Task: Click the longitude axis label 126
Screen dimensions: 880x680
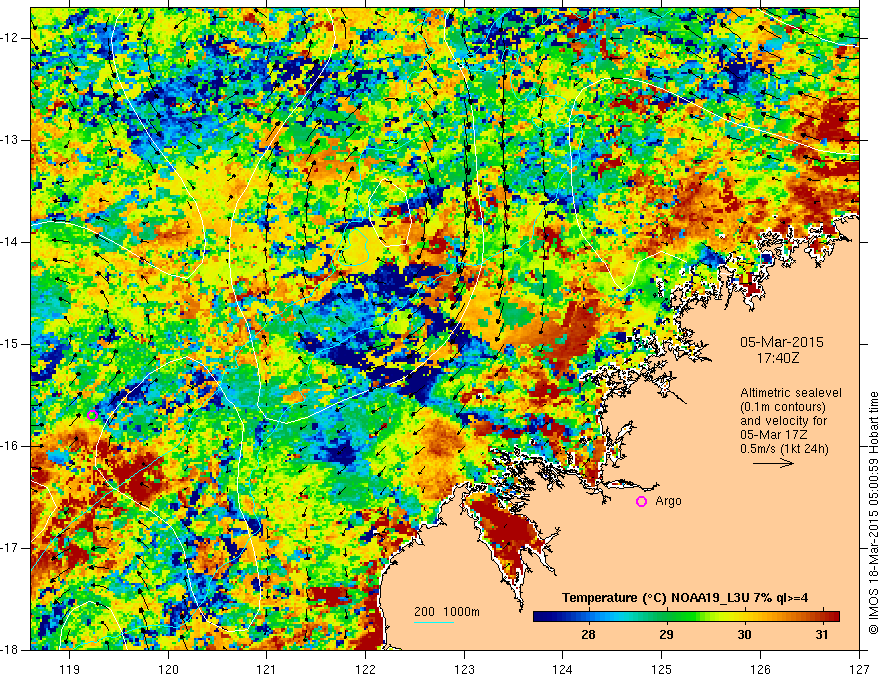Action: (760, 669)
